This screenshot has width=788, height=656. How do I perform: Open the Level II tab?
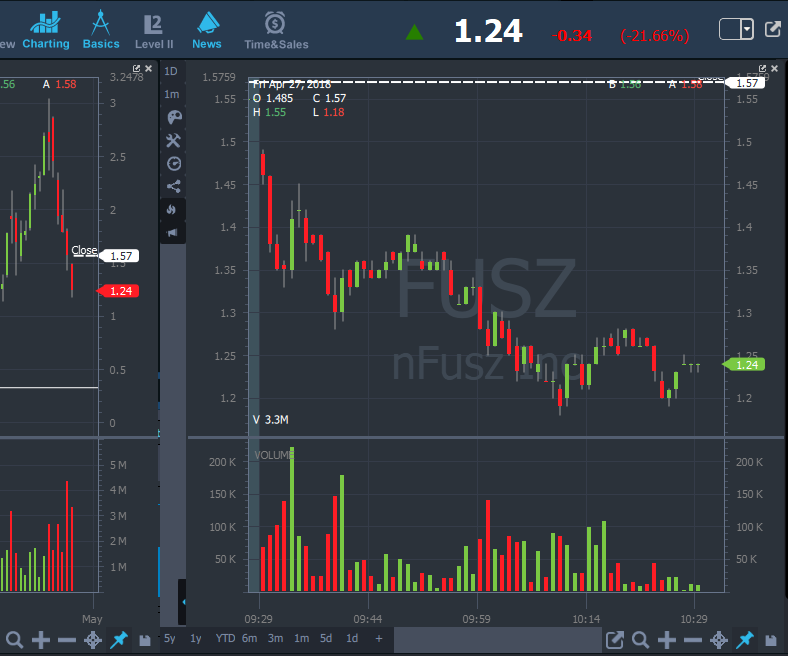154,31
